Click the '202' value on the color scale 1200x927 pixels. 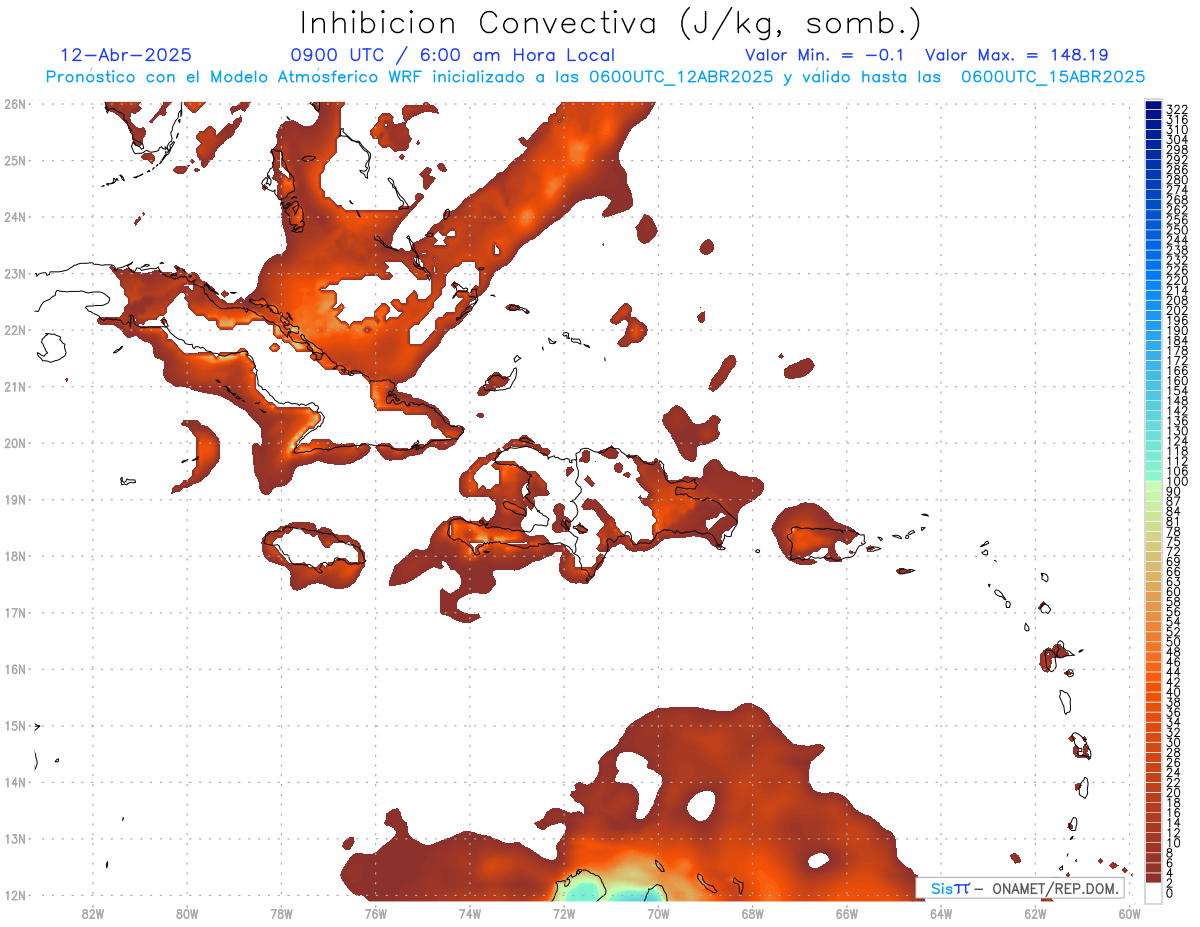click(1177, 310)
